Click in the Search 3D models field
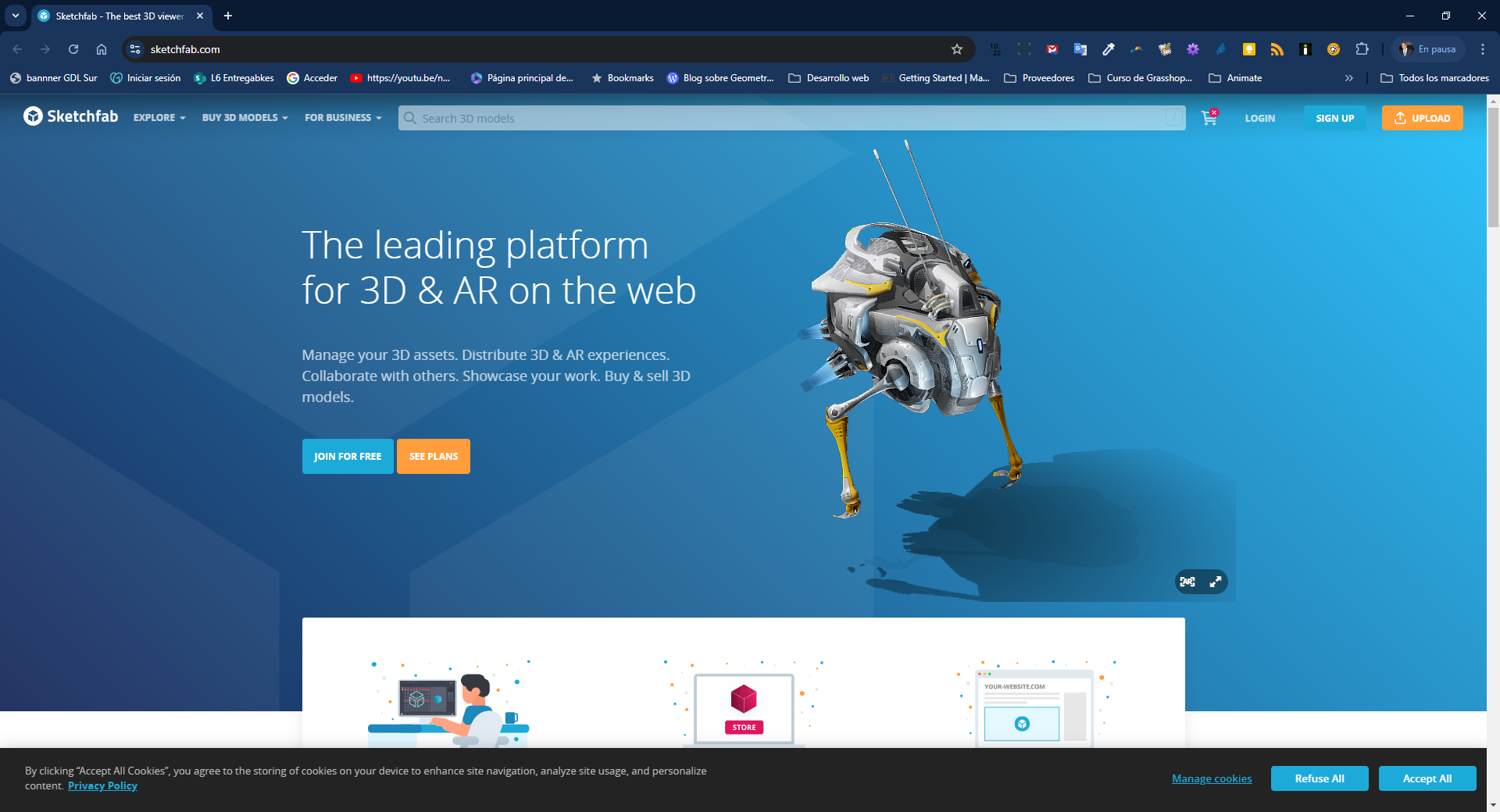Viewport: 1500px width, 812px height. [791, 118]
